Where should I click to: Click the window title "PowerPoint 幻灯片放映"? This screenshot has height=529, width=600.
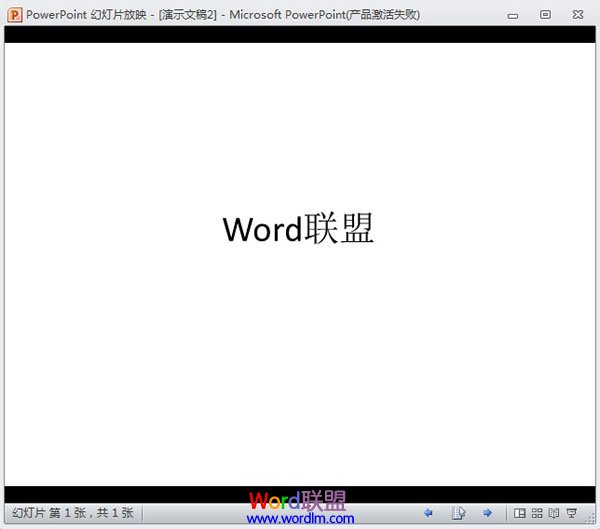point(87,15)
